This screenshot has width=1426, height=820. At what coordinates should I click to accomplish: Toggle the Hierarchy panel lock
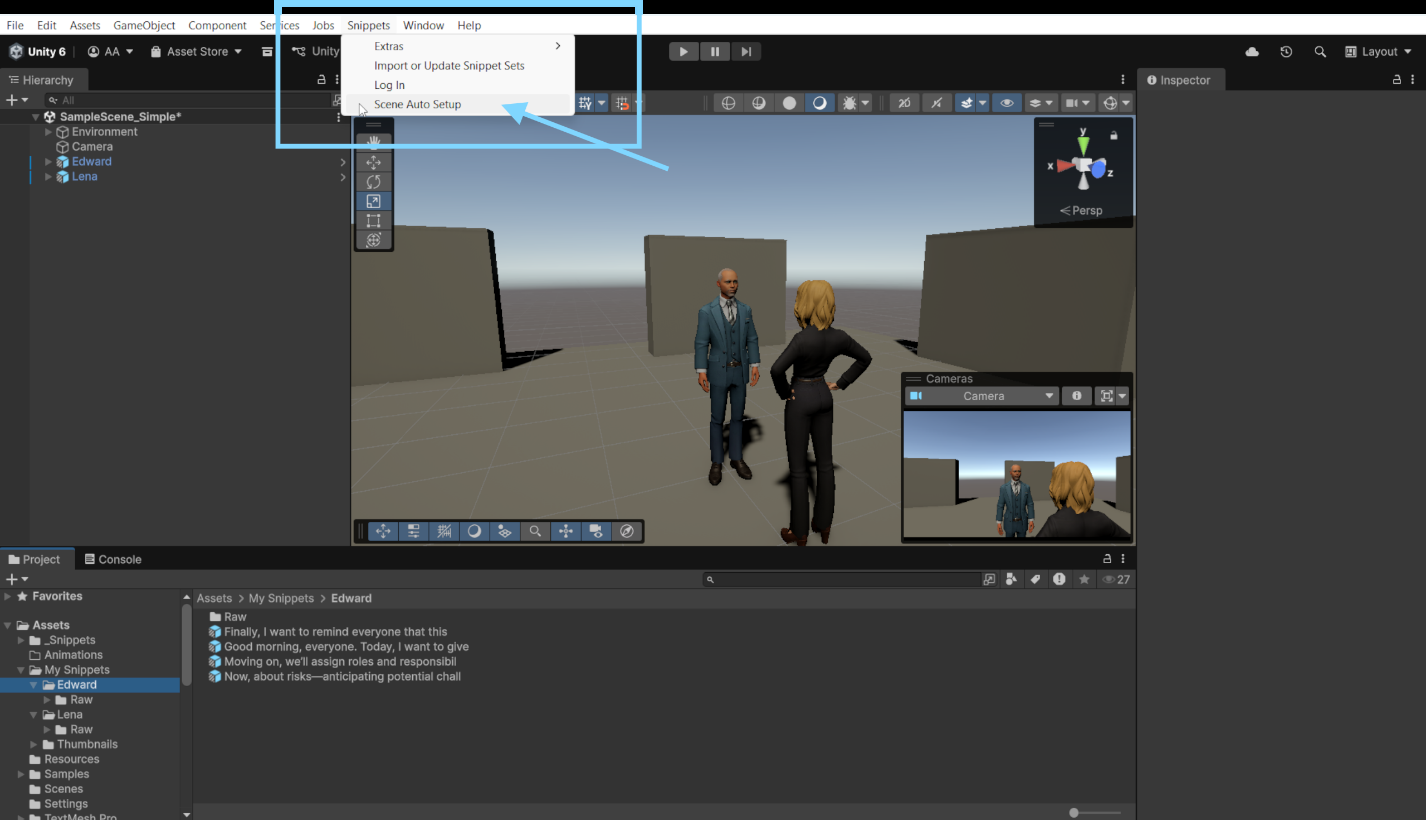(x=321, y=80)
